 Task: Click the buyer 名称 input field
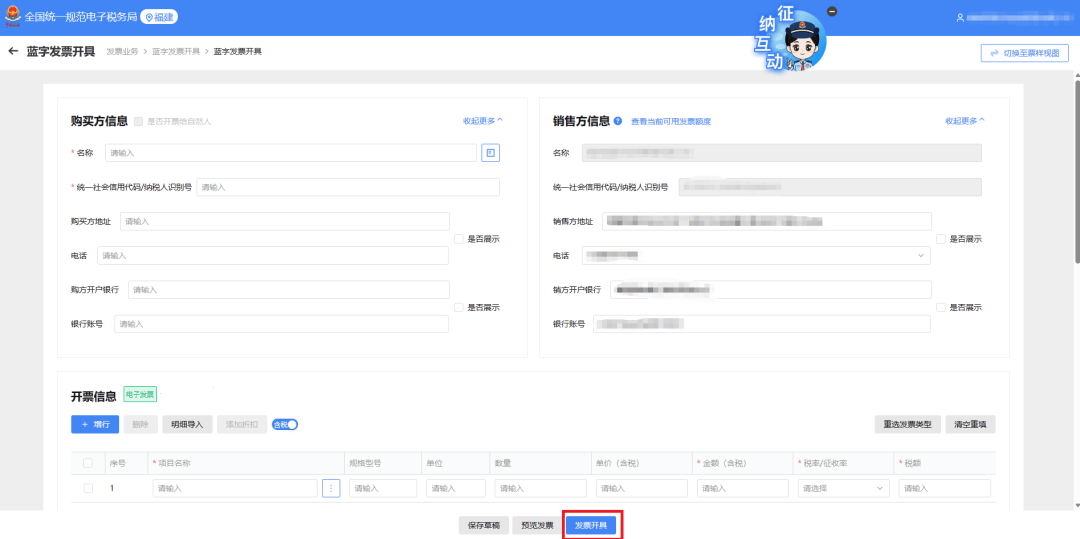coord(290,153)
